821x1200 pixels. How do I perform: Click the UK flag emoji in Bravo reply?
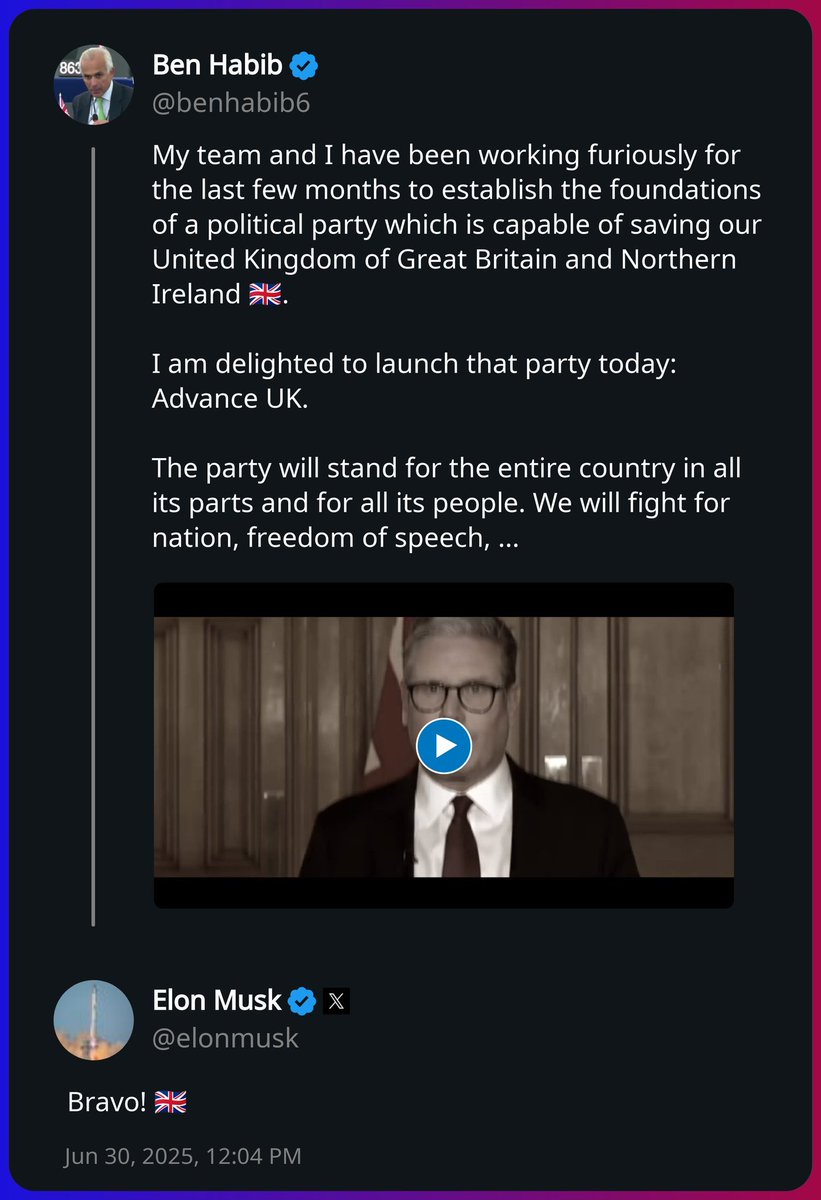(x=170, y=1101)
